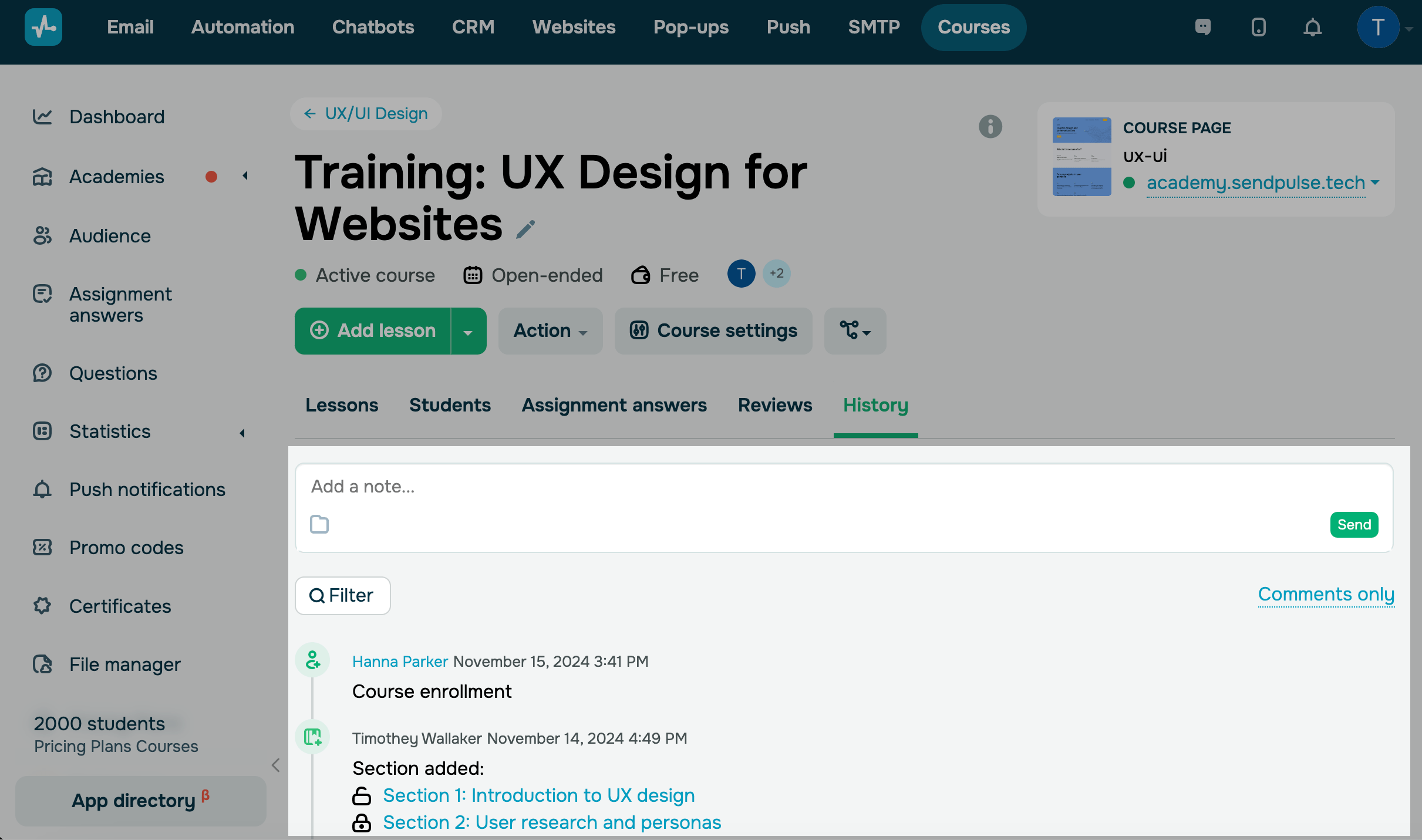
Task: Open the chat support icon in header
Action: coord(1203,28)
